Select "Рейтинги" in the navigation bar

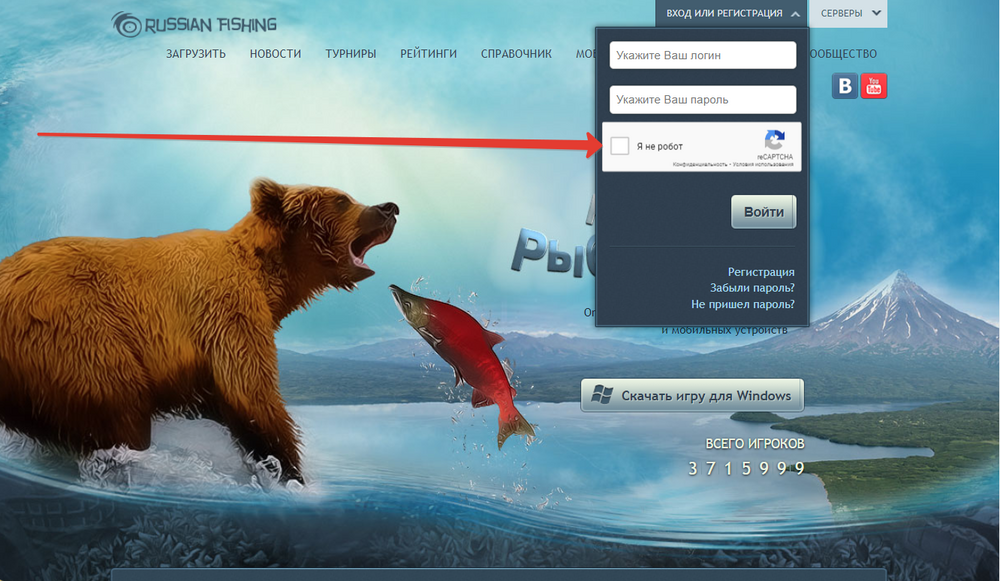428,54
